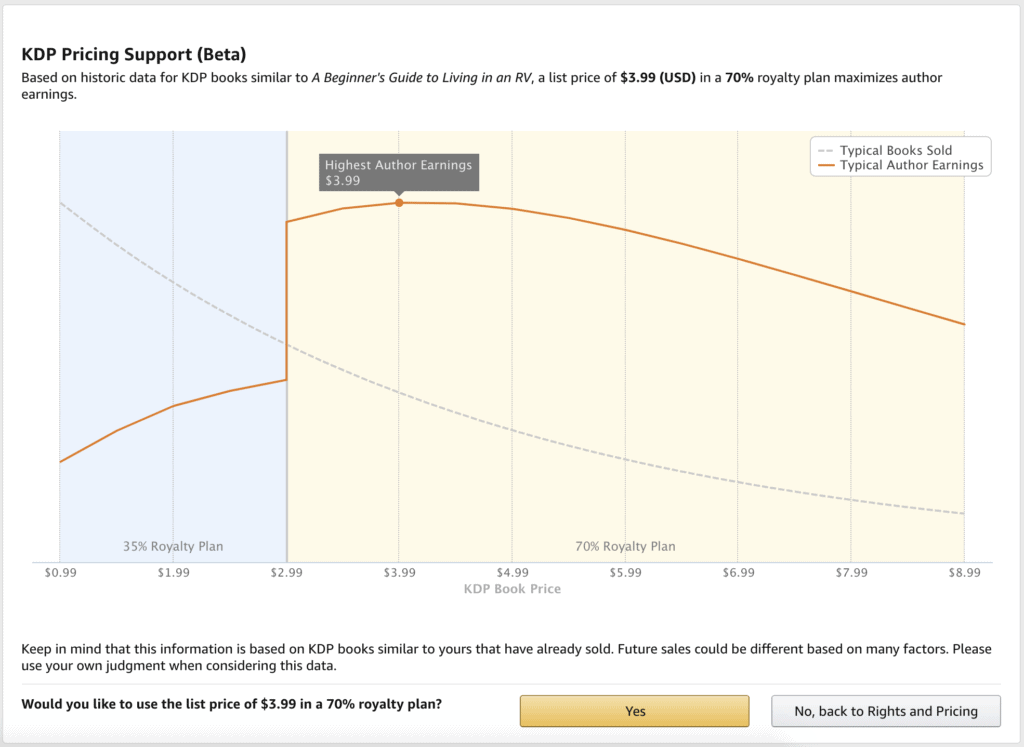
Task: Click the KDP Book Price axis title
Action: tap(512, 589)
